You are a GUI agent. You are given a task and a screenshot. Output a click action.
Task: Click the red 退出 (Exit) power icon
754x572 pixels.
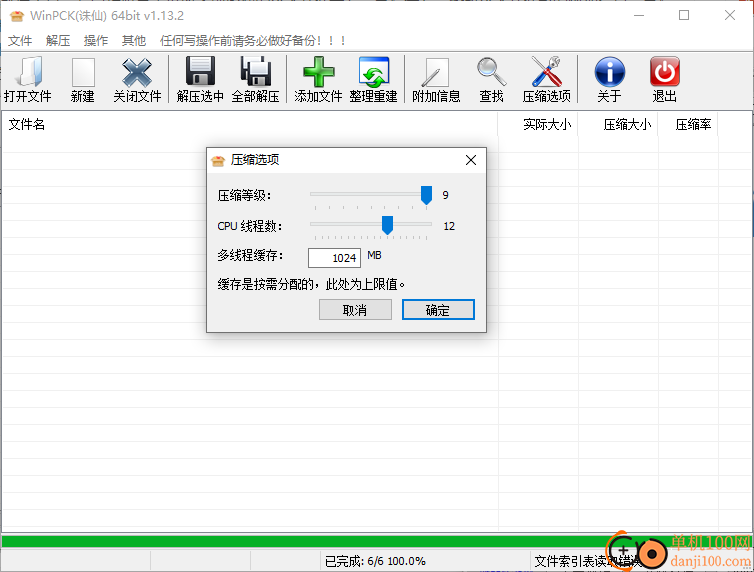pos(665,72)
